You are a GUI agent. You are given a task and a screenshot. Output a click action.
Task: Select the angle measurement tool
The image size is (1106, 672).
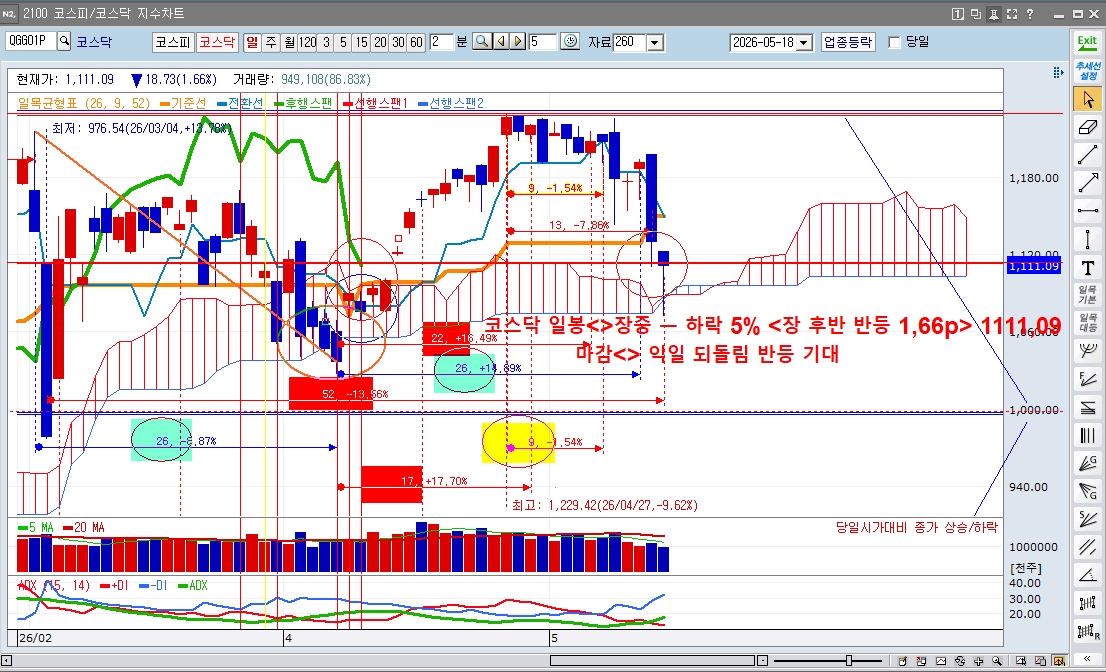coord(1087,575)
